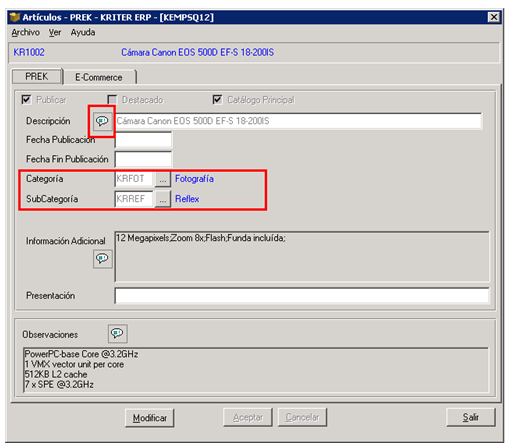
Task: Click the Aceptar button
Action: tap(248, 417)
